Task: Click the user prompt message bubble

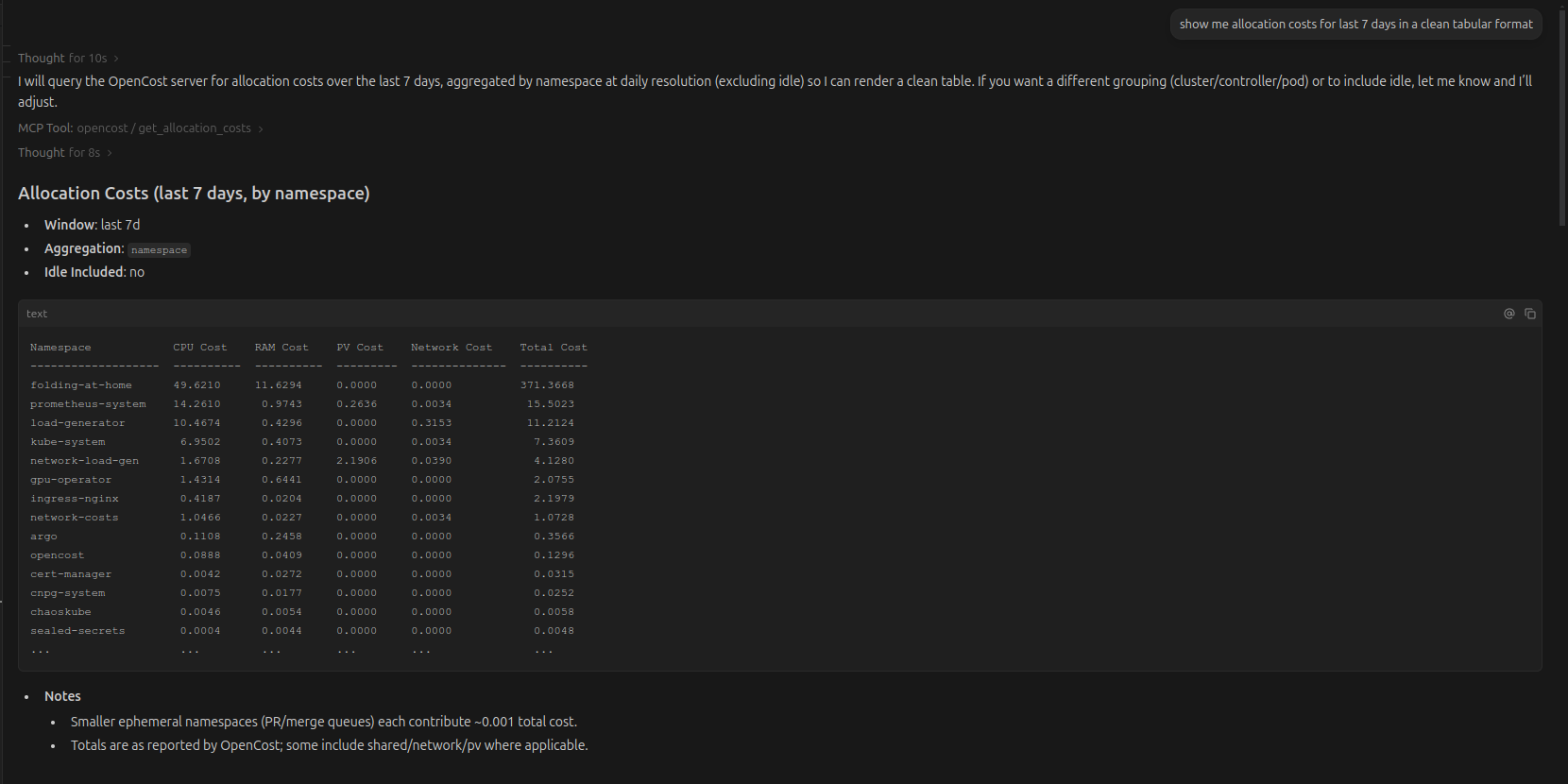Action: click(x=1355, y=25)
